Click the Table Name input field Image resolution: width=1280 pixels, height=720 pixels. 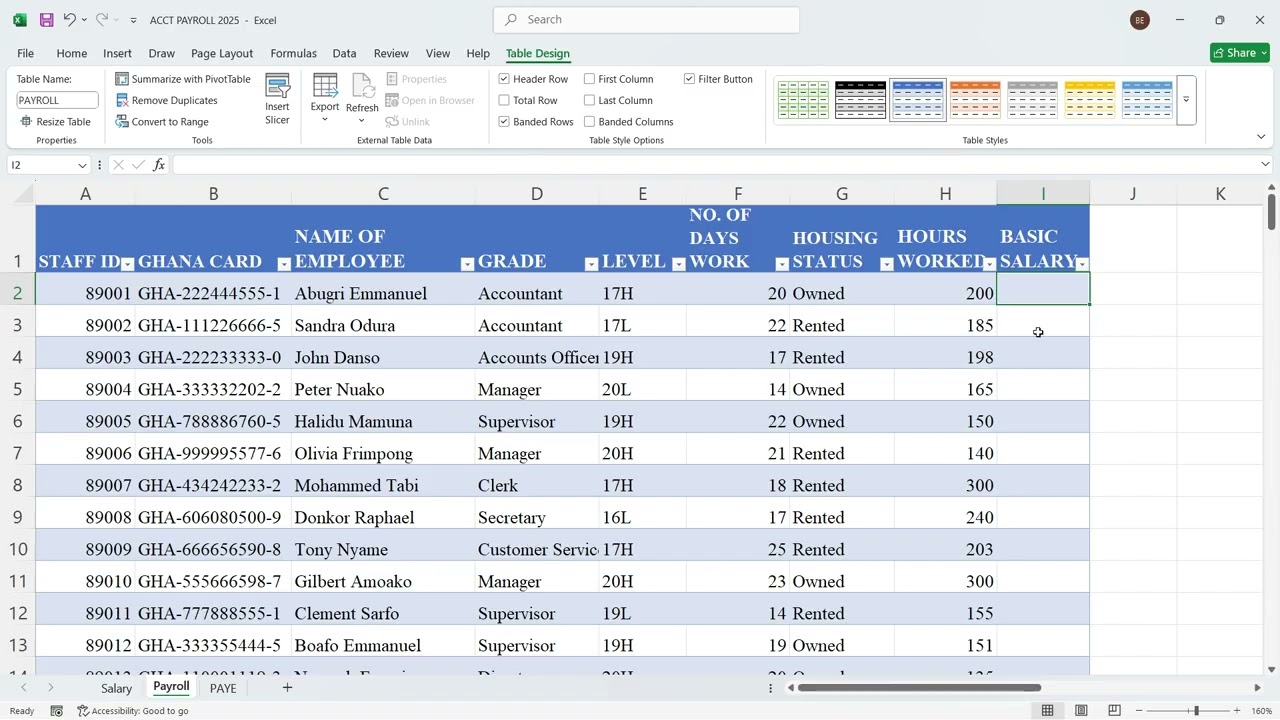click(x=57, y=100)
